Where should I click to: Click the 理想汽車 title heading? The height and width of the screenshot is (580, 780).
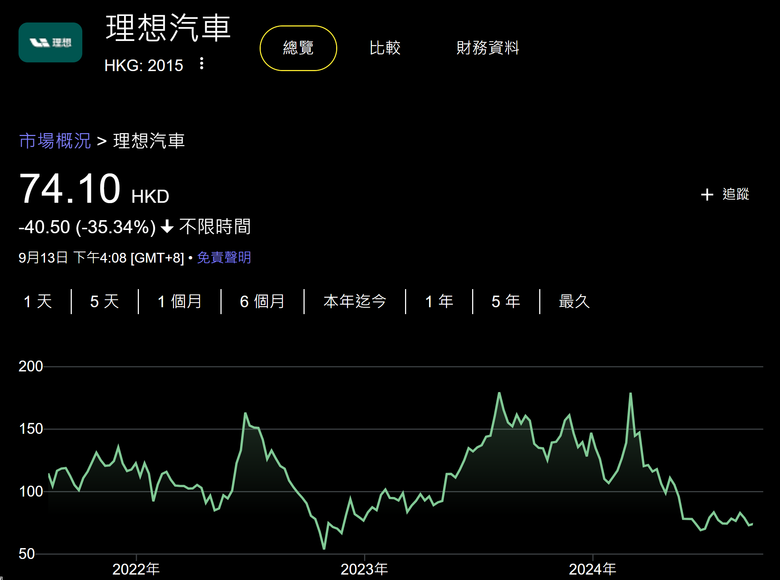click(168, 28)
